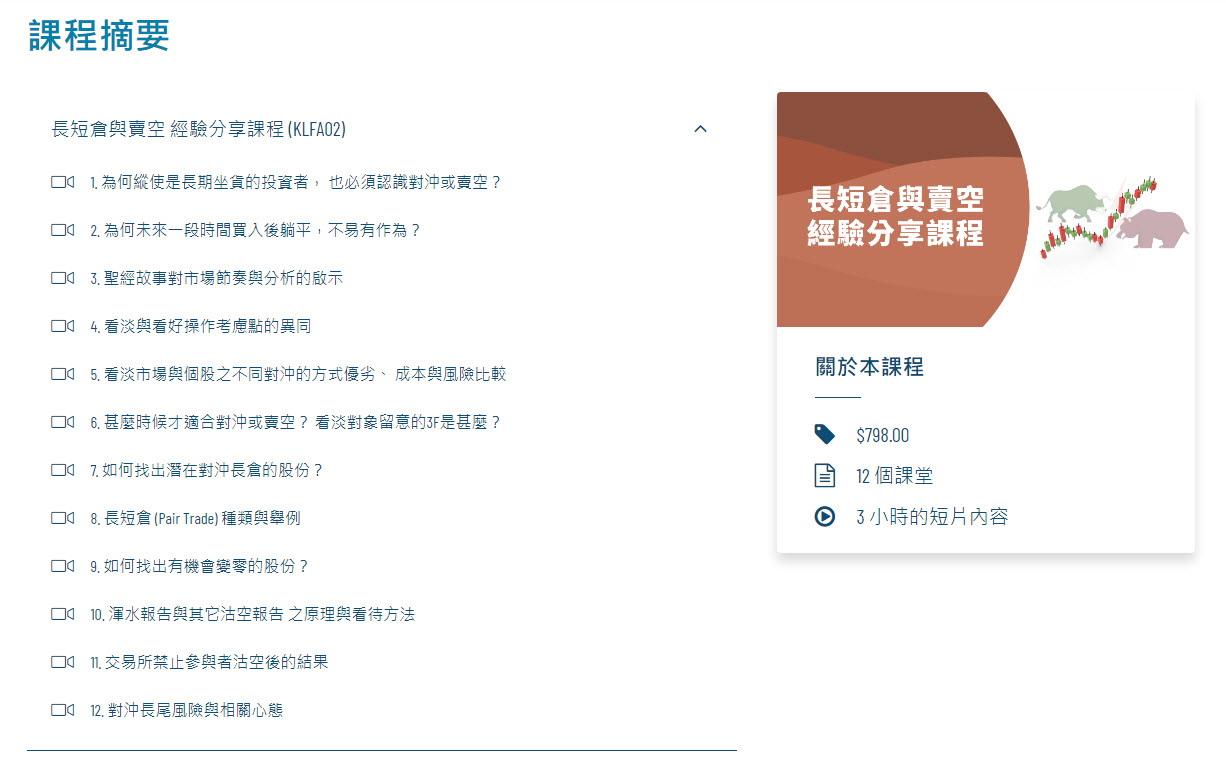This screenshot has width=1226, height=764.
Task: Click the $798.00 price text
Action: point(883,435)
